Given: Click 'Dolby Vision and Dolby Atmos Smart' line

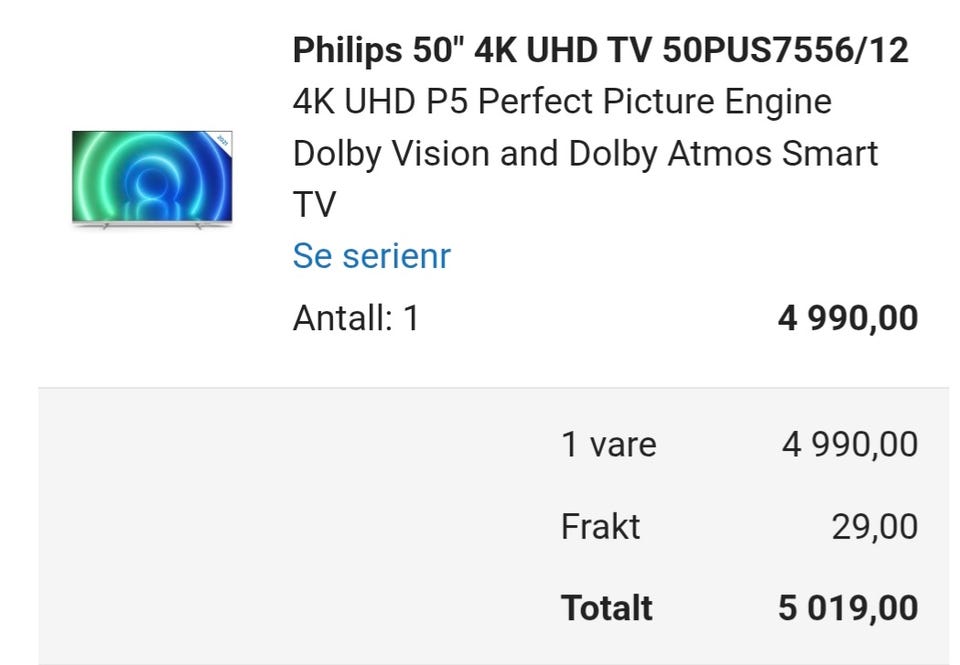Looking at the screenshot, I should tap(585, 153).
